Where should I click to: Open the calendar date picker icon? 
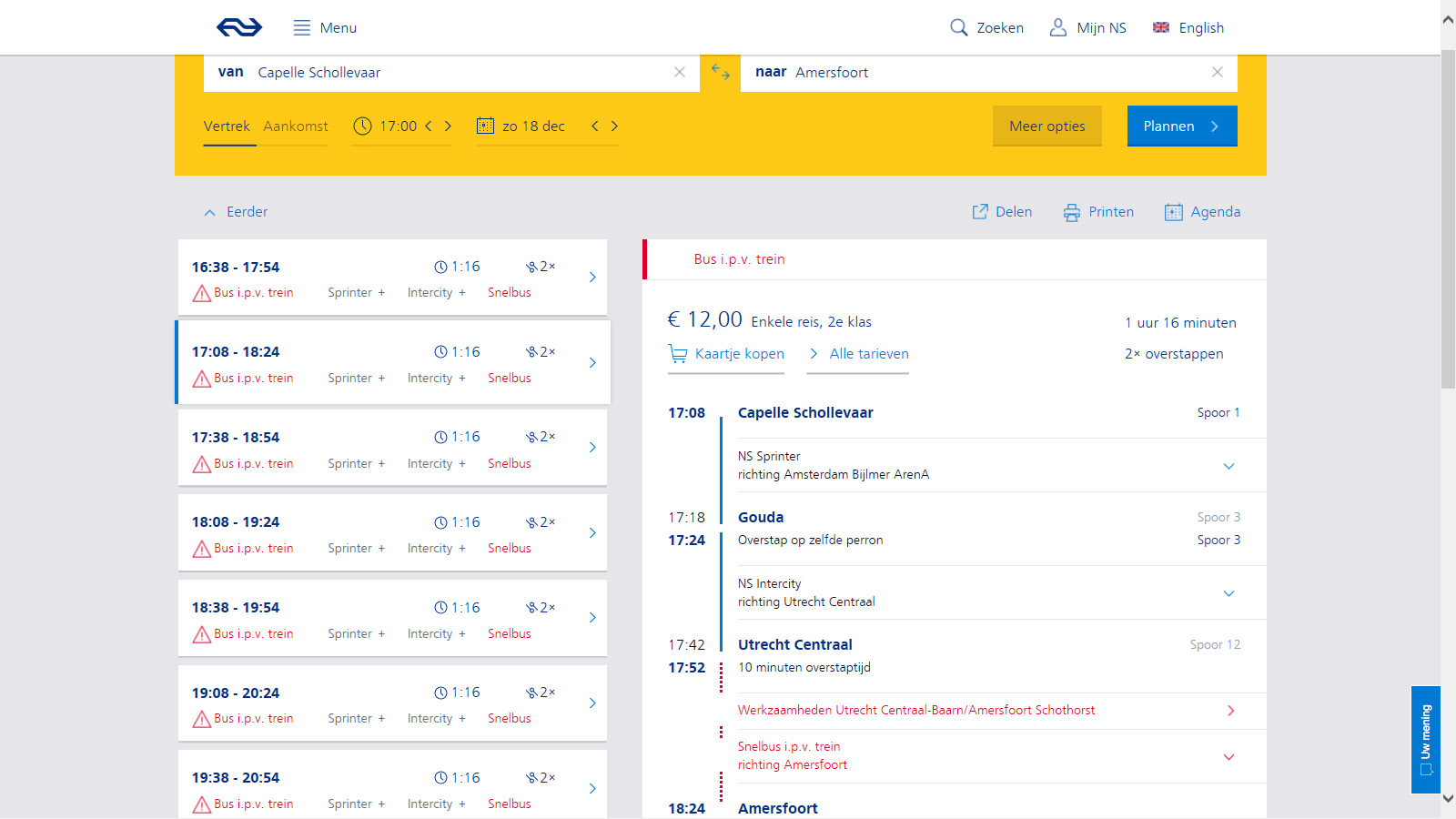486,126
